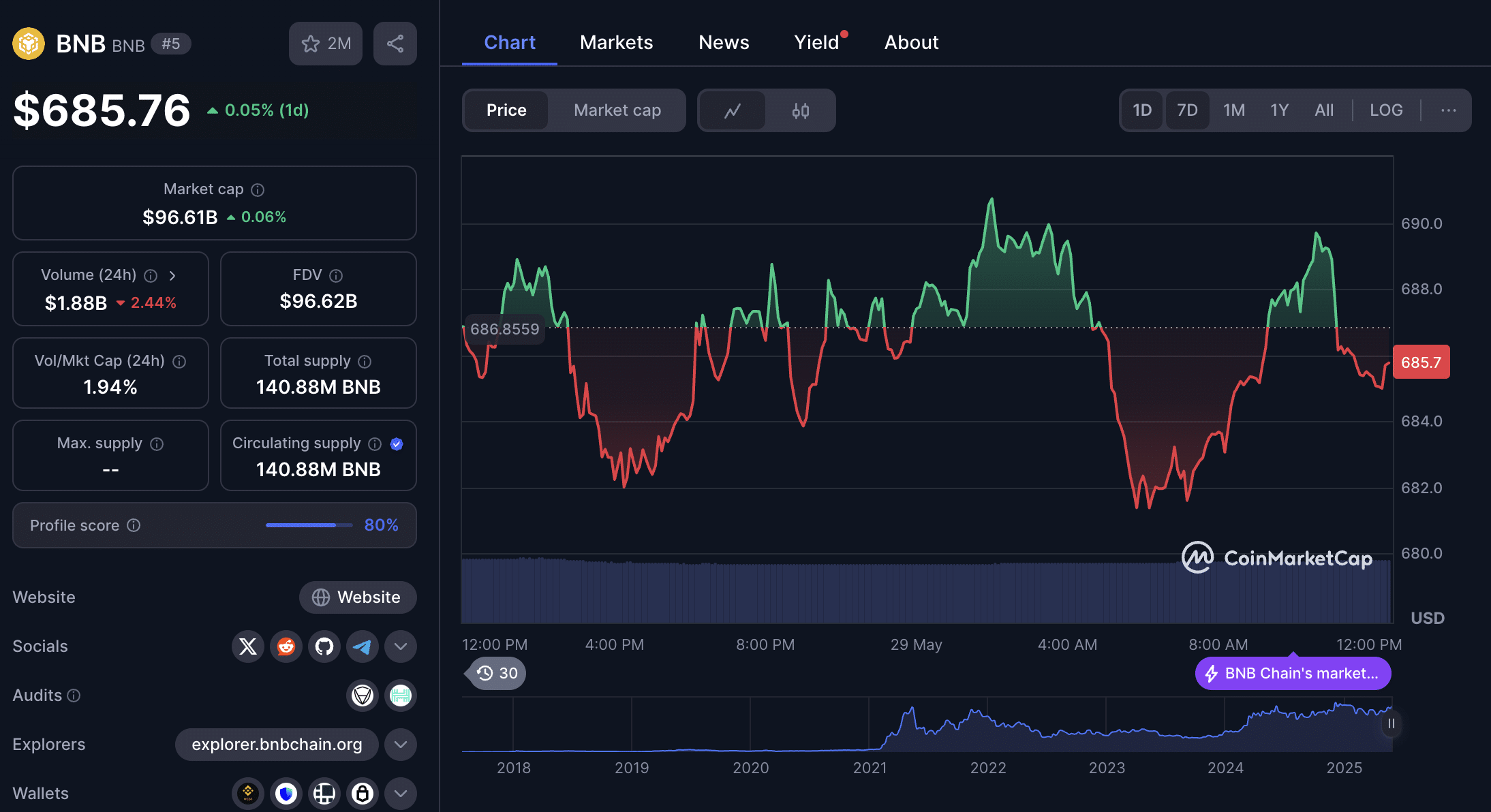Select the line chart icon
The image size is (1491, 812).
733,110
